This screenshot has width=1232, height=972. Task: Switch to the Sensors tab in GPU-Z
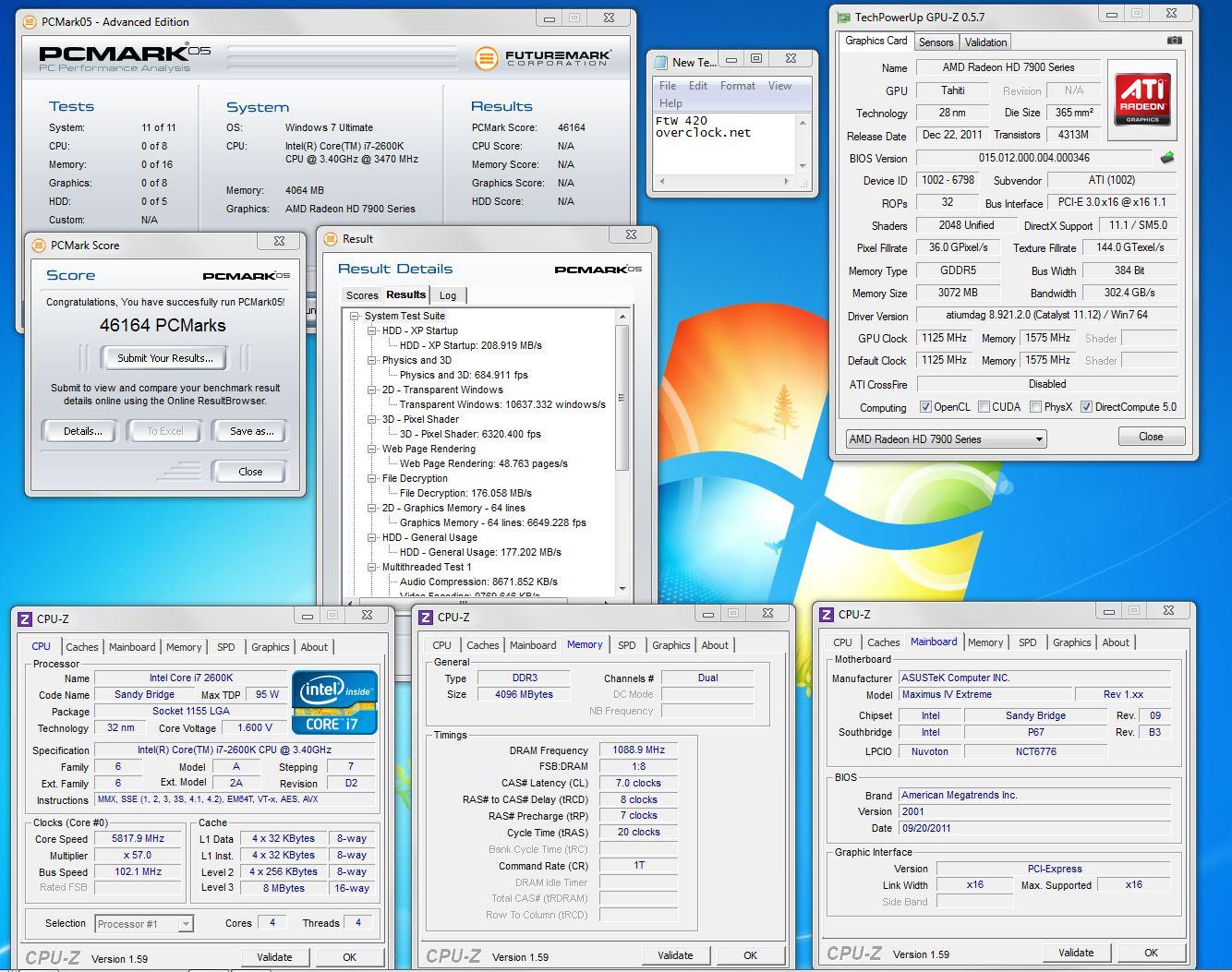coord(936,42)
